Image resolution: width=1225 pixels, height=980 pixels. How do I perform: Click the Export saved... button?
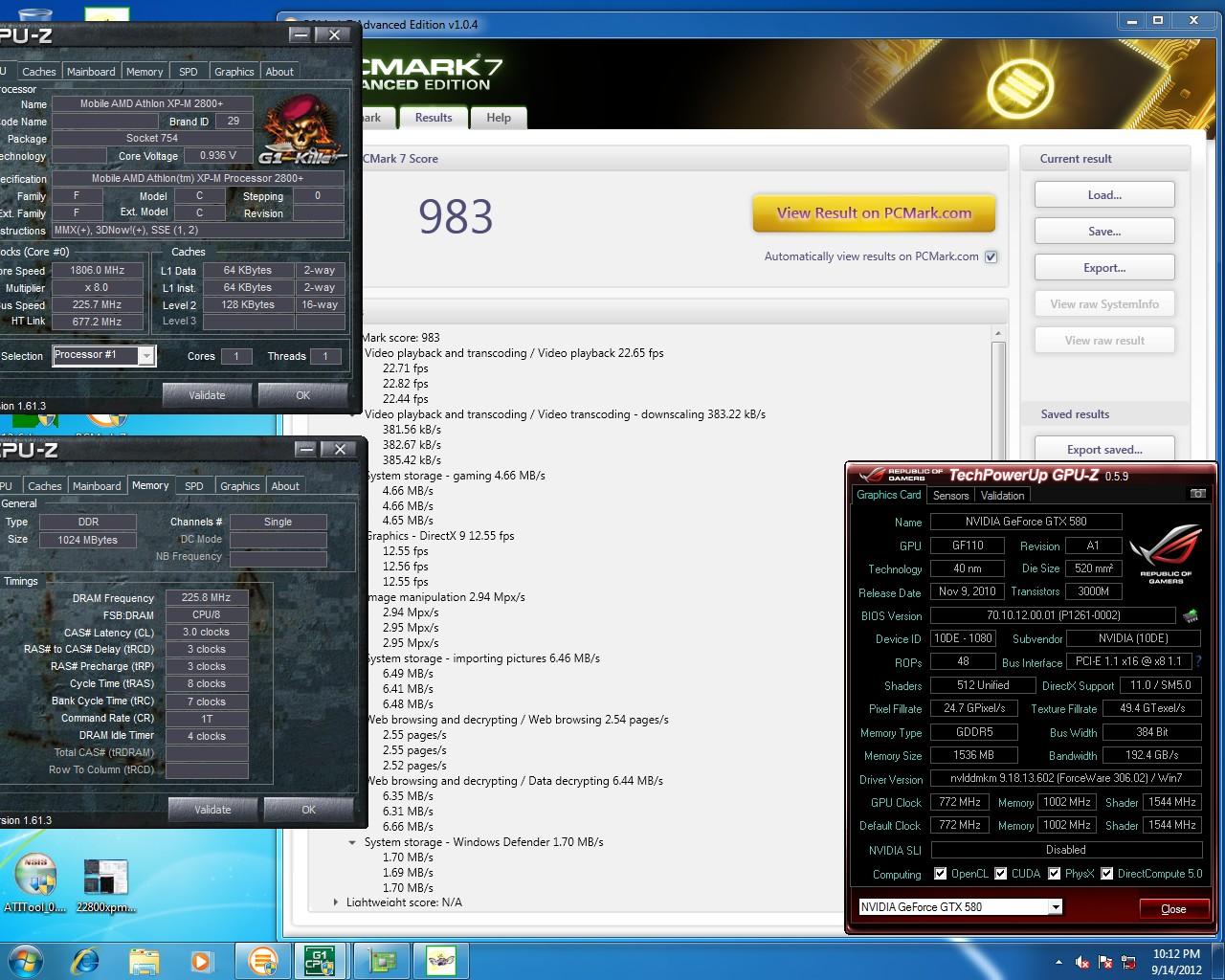tap(1104, 450)
